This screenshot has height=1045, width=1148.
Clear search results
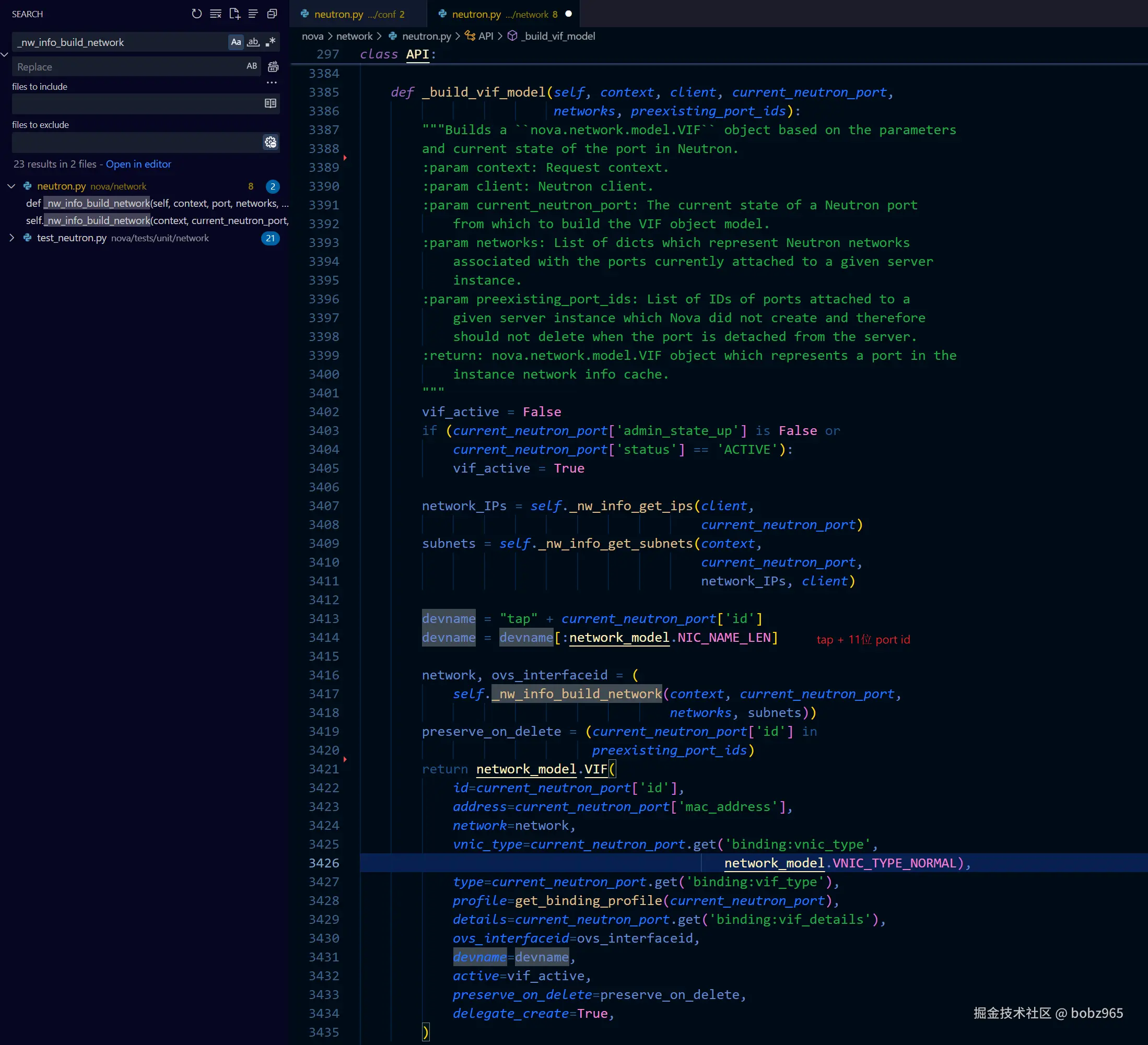click(215, 14)
